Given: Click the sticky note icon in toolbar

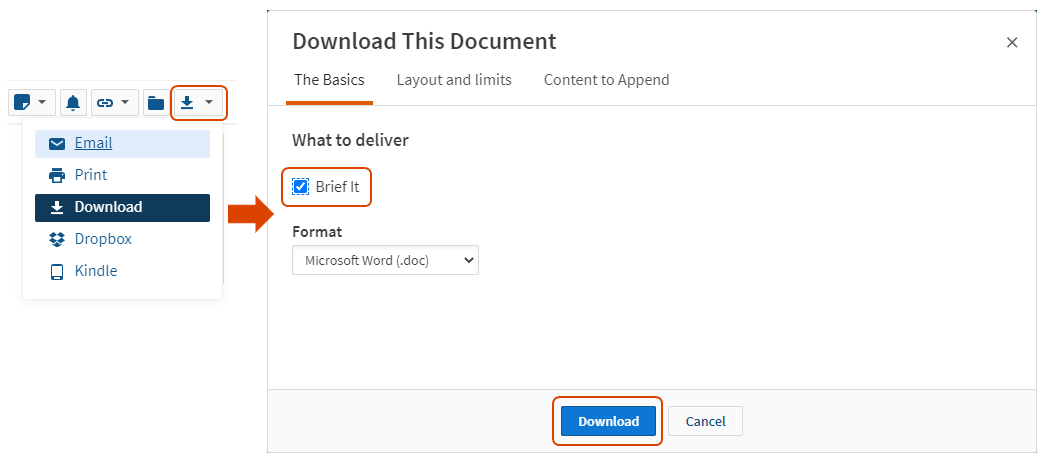Looking at the screenshot, I should point(23,102).
